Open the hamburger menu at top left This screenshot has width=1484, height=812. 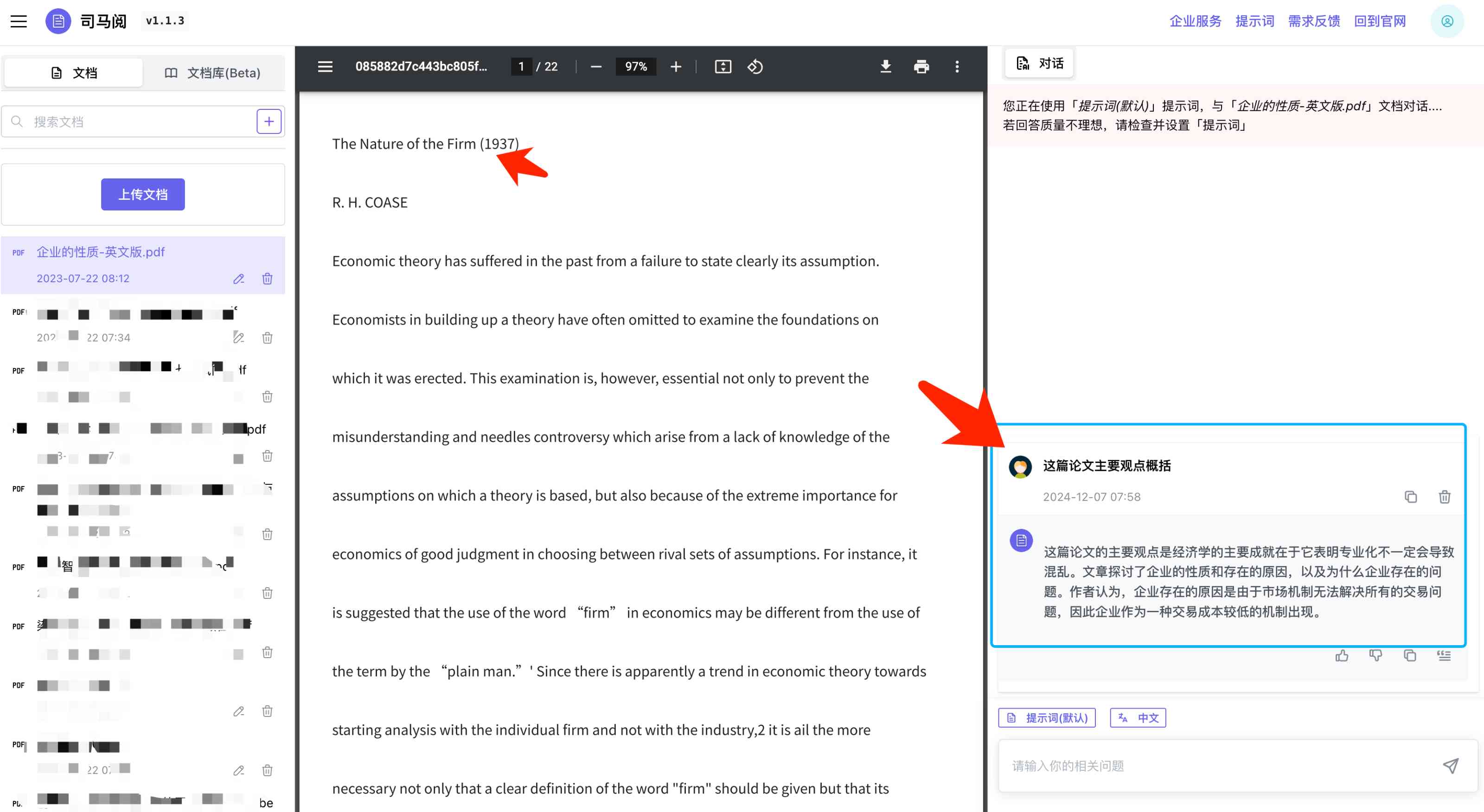(x=19, y=21)
